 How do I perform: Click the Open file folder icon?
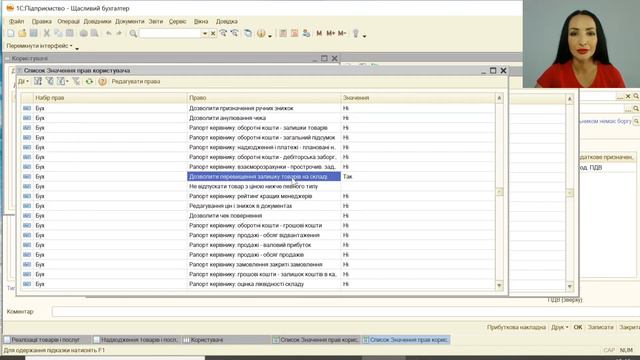pyautogui.click(x=22, y=33)
